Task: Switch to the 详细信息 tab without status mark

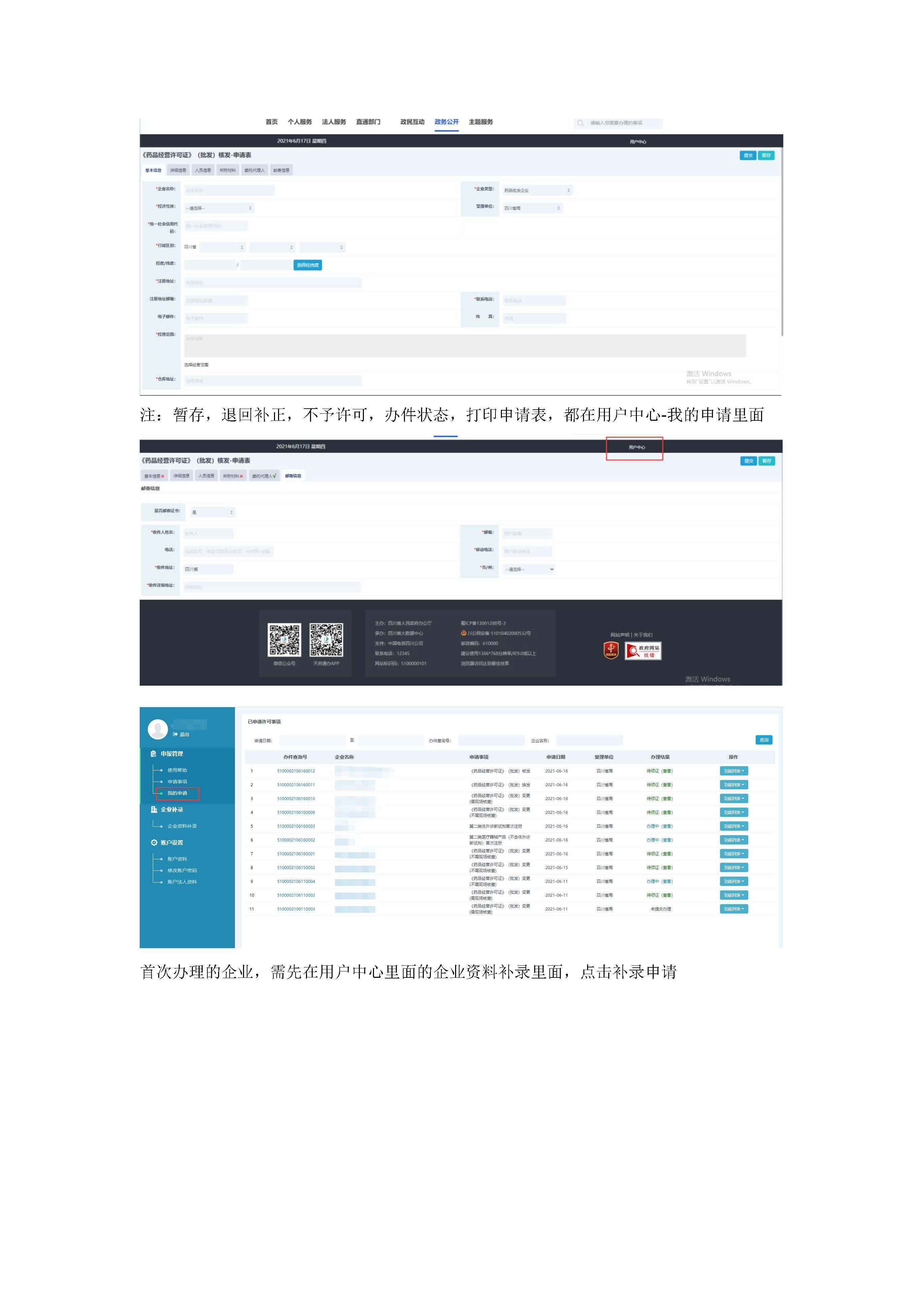Action: click(x=182, y=476)
